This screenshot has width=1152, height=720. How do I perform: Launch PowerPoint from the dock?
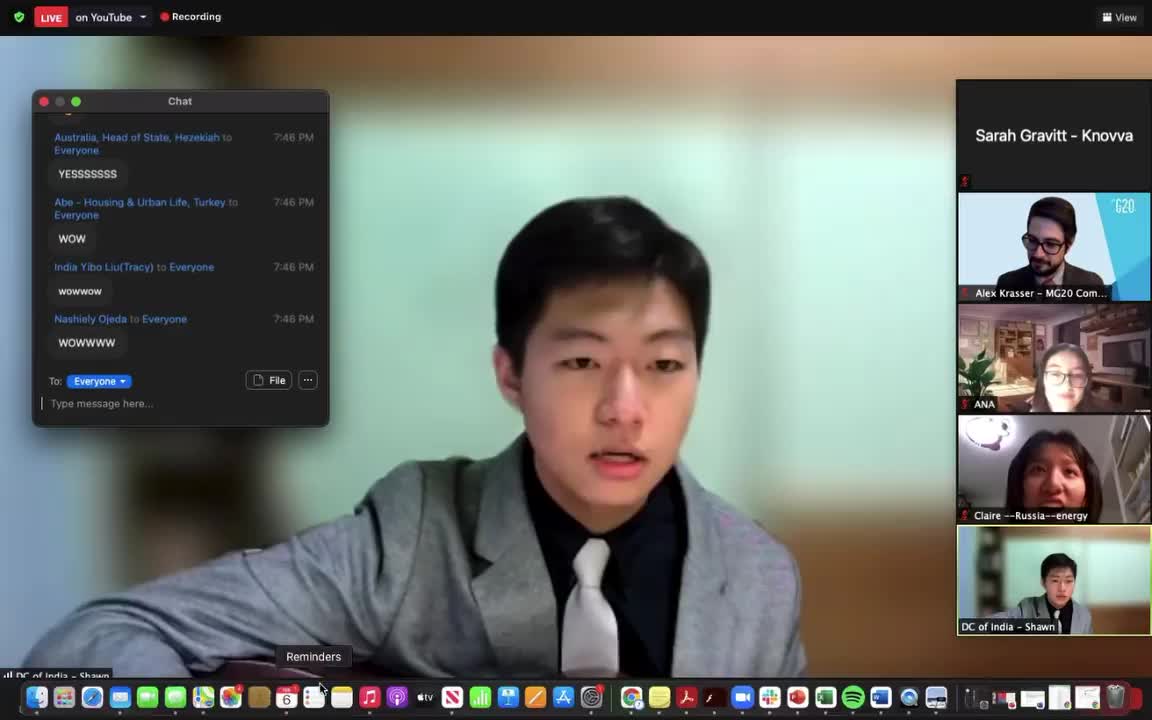(797, 697)
